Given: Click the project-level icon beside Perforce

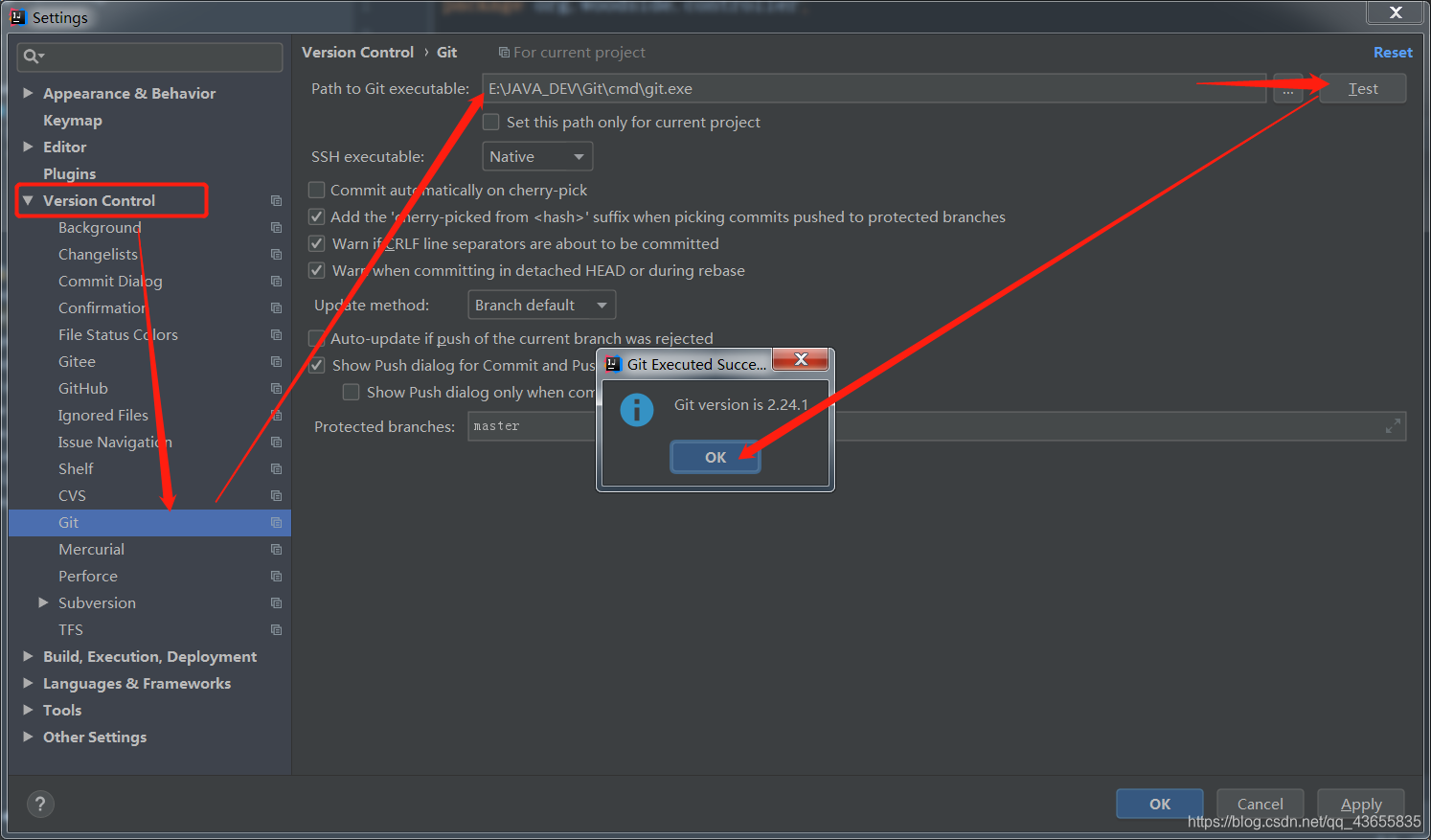Looking at the screenshot, I should (276, 577).
